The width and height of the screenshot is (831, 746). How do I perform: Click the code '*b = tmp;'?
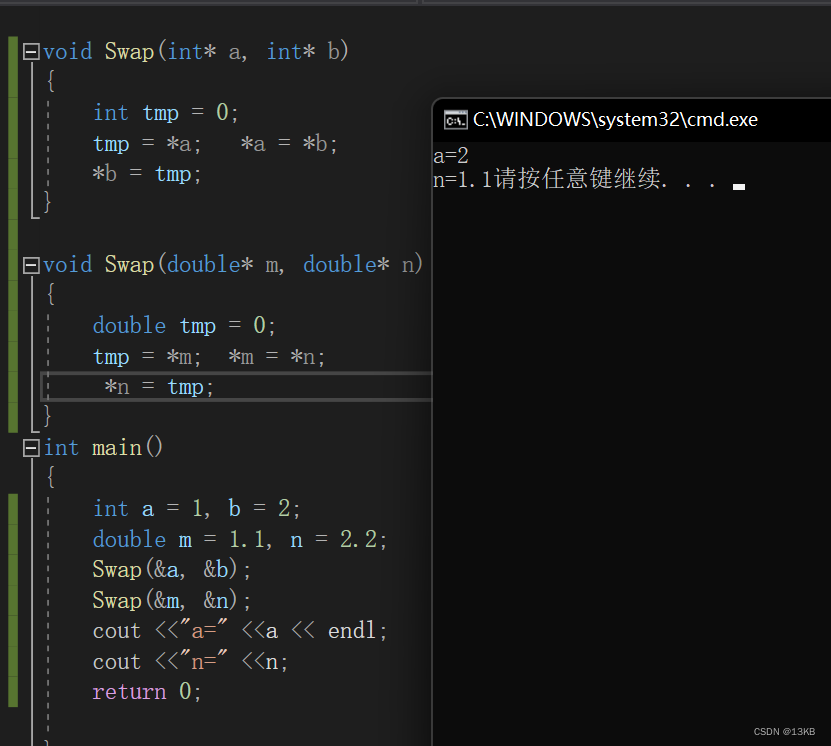pos(147,174)
